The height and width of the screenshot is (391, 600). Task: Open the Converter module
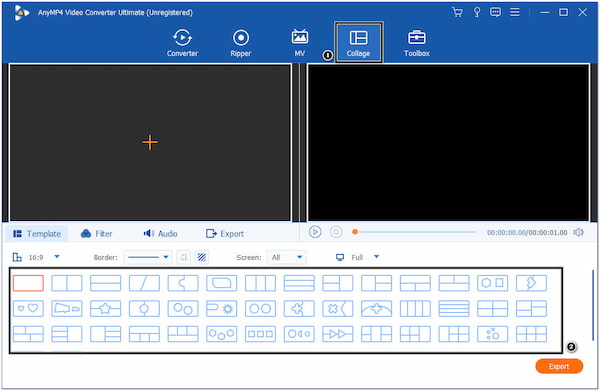[182, 43]
